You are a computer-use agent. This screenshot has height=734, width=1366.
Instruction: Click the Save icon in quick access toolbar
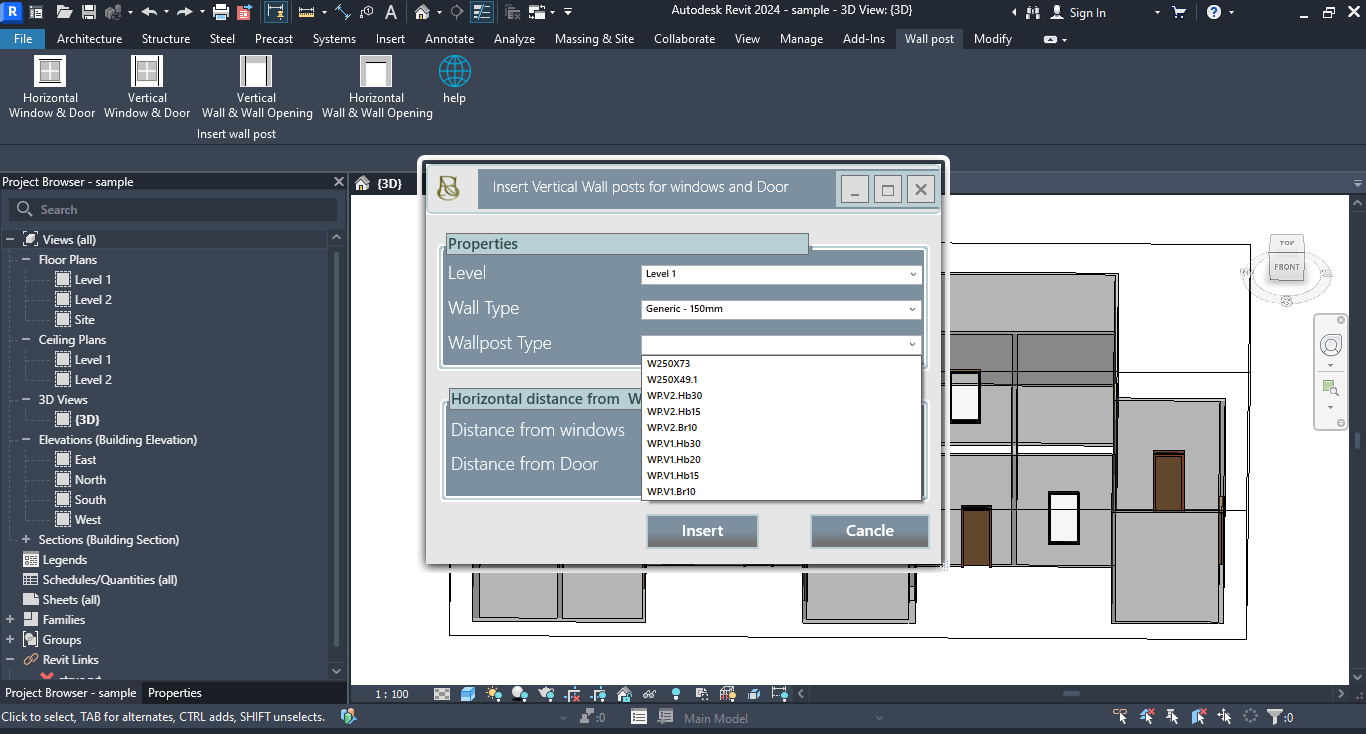pos(88,13)
